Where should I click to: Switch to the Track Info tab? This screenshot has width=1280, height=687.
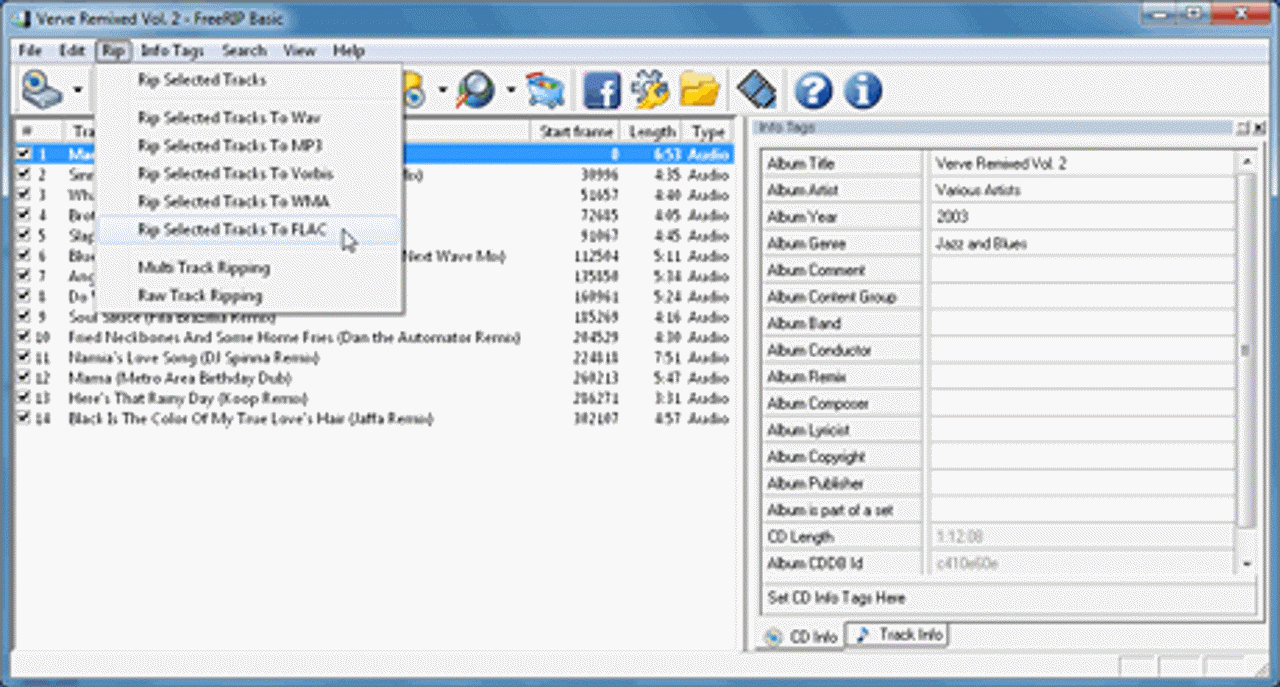[898, 634]
